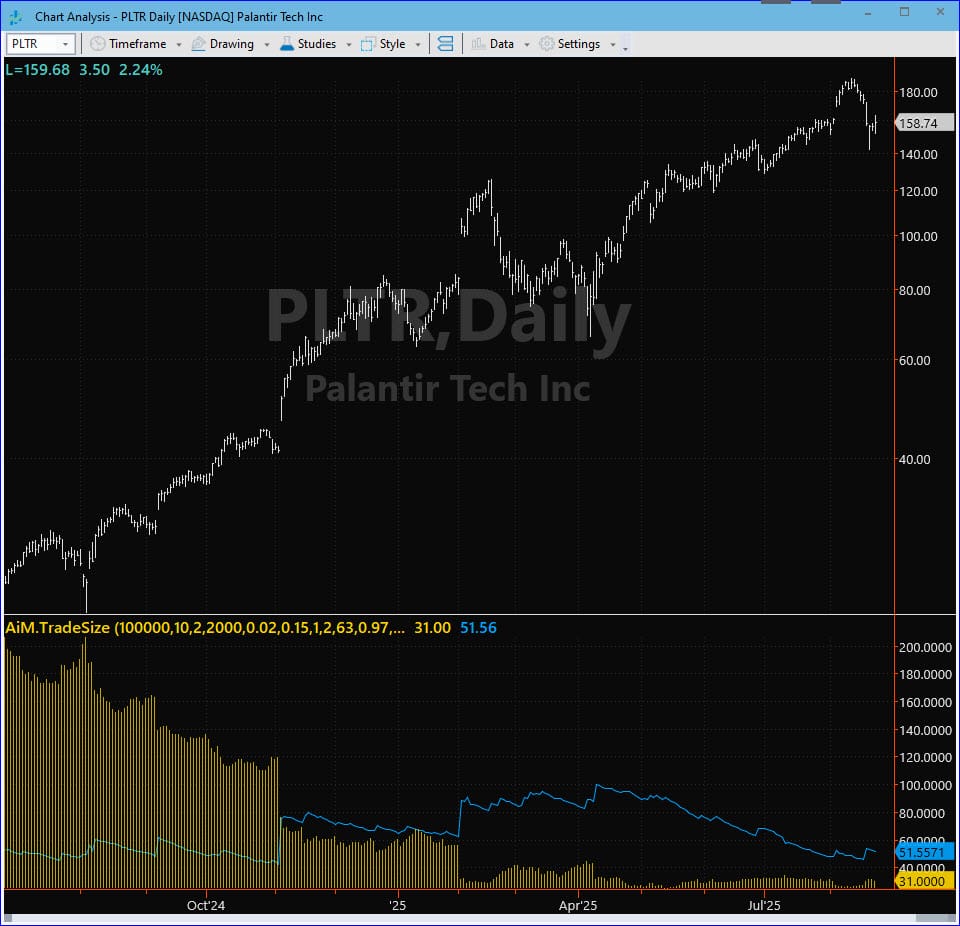Click the chart layout stack icon
Viewport: 960px width, 926px height.
tap(446, 44)
